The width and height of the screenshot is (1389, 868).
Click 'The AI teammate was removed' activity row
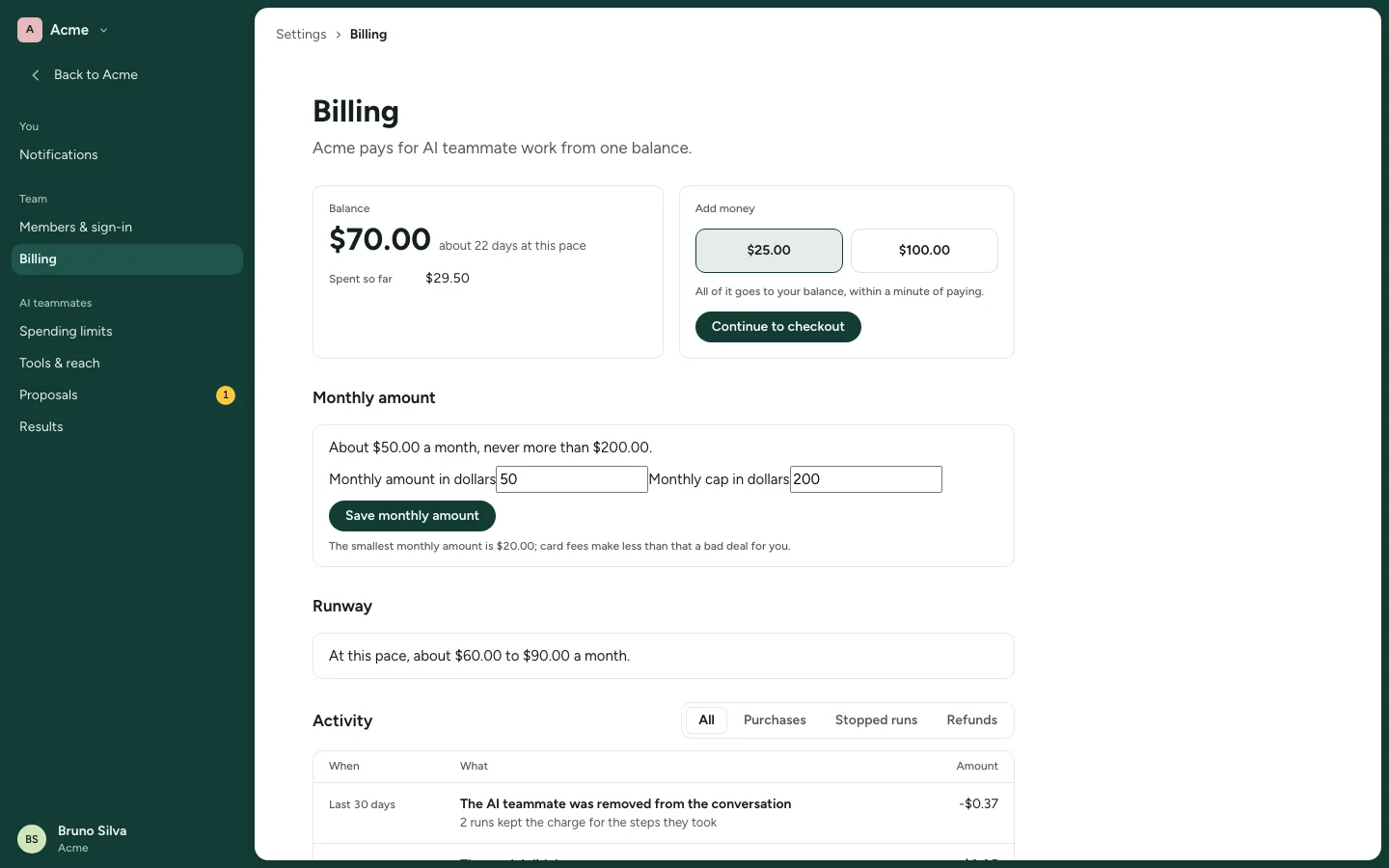664,813
